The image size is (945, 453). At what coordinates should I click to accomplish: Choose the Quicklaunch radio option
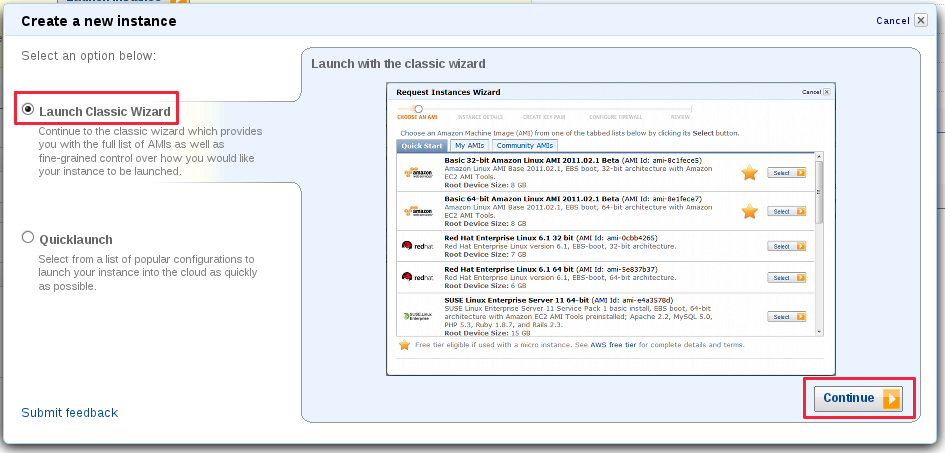28,237
